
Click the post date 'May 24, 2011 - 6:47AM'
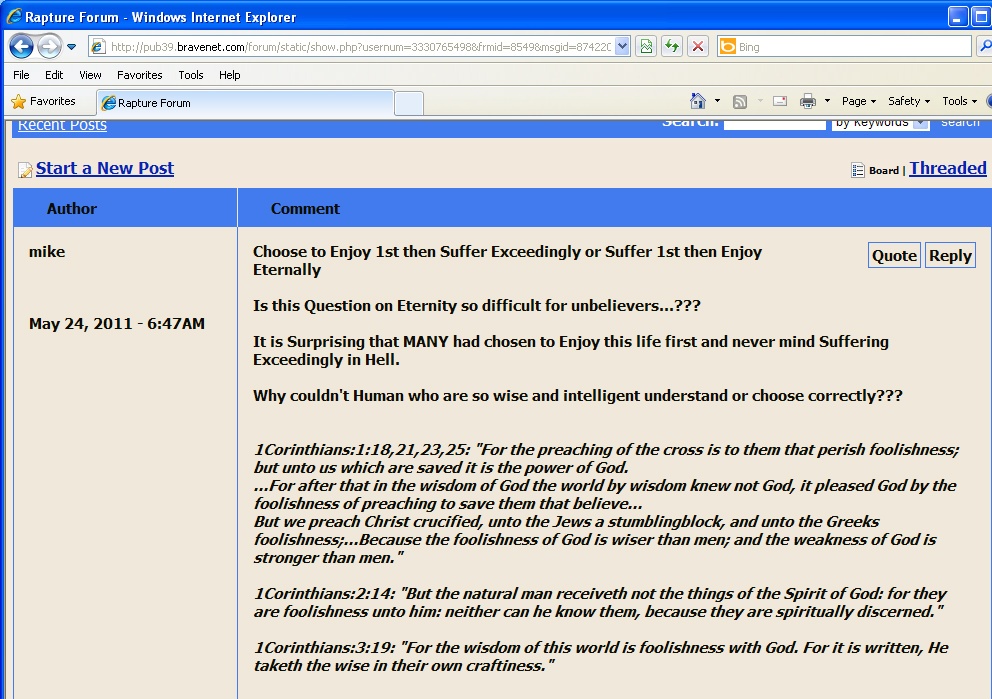tap(117, 324)
